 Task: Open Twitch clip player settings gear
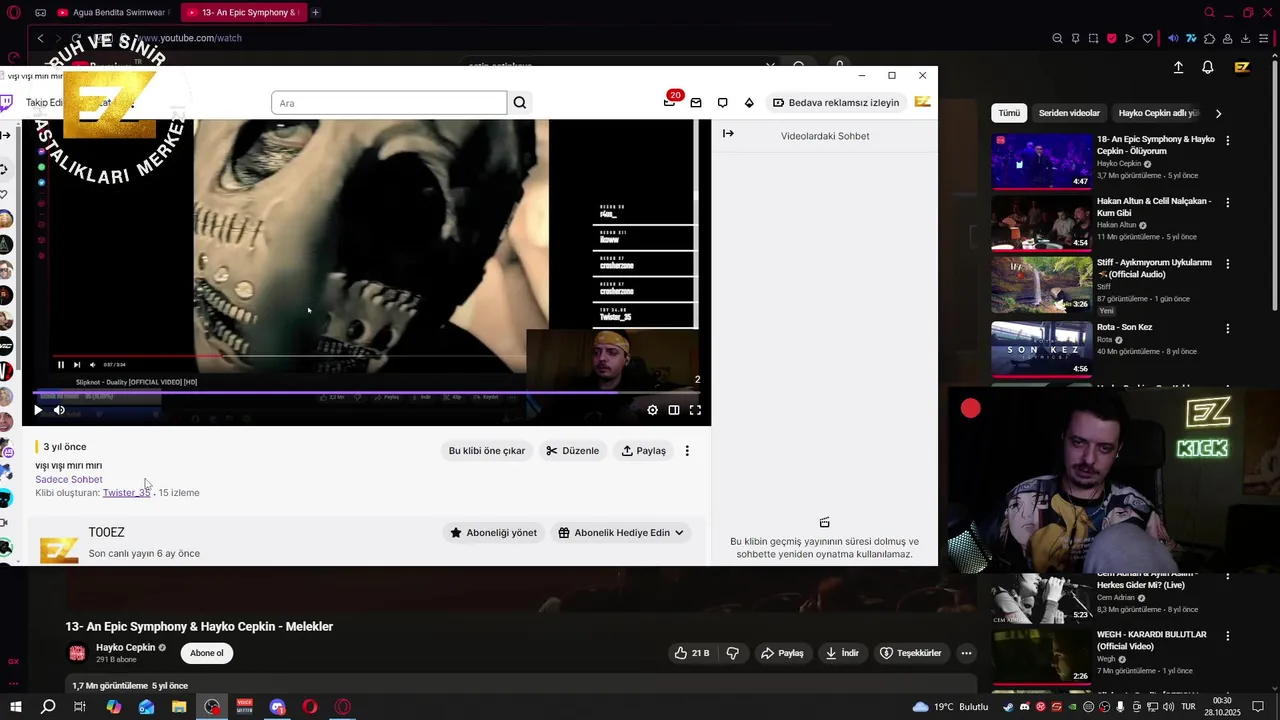point(653,410)
